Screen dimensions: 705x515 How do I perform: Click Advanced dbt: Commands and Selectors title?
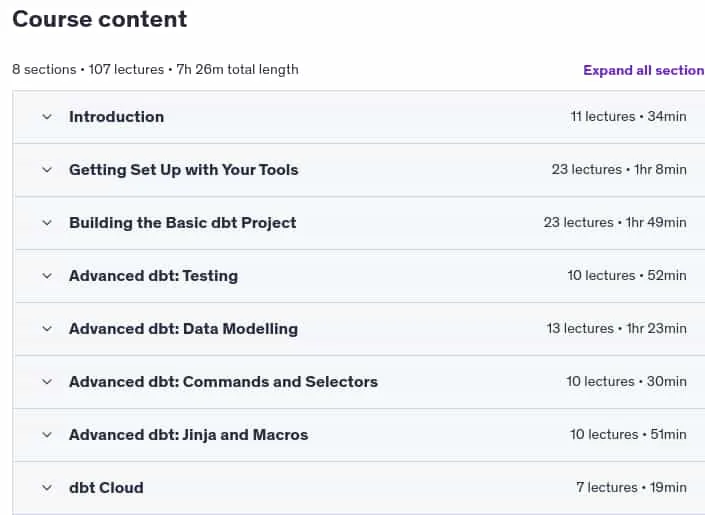pos(223,382)
